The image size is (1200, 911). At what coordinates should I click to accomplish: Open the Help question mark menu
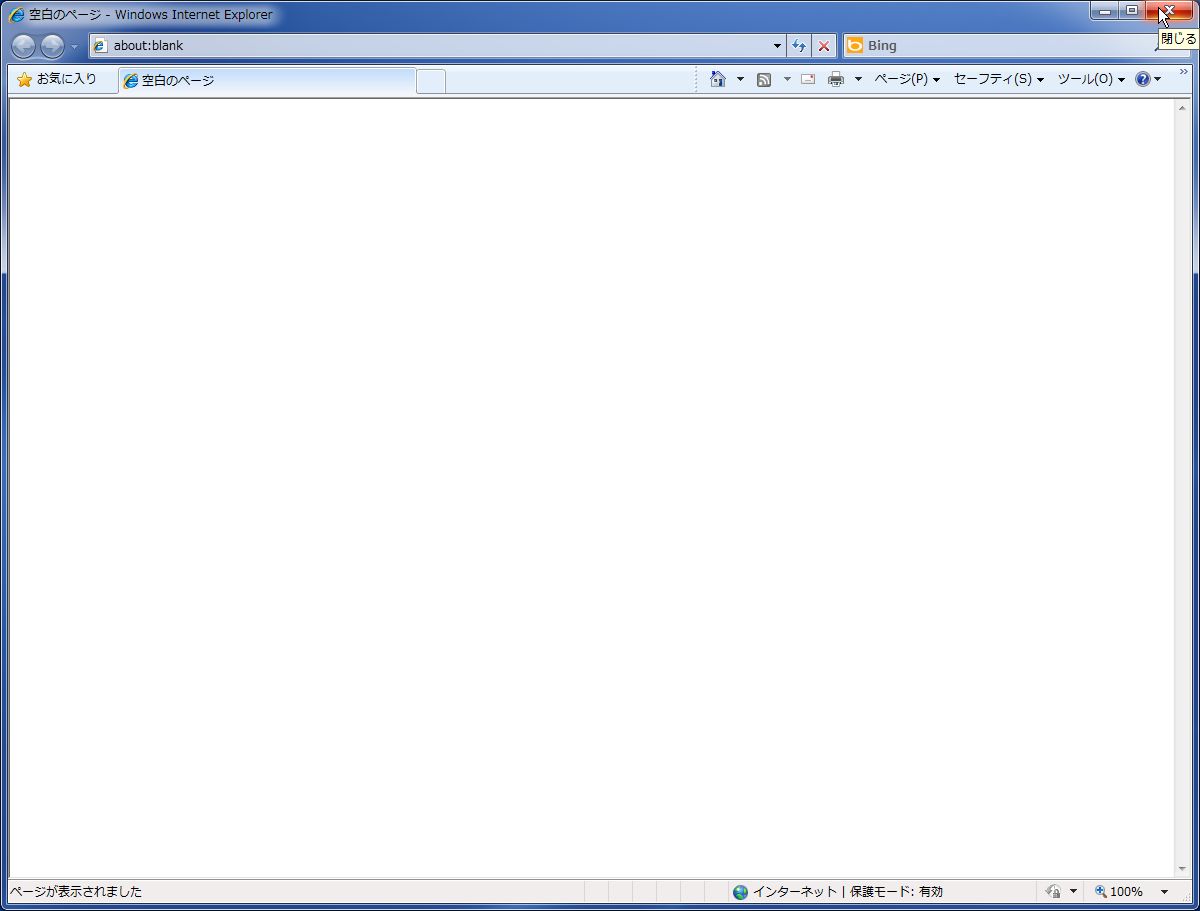click(x=1148, y=79)
